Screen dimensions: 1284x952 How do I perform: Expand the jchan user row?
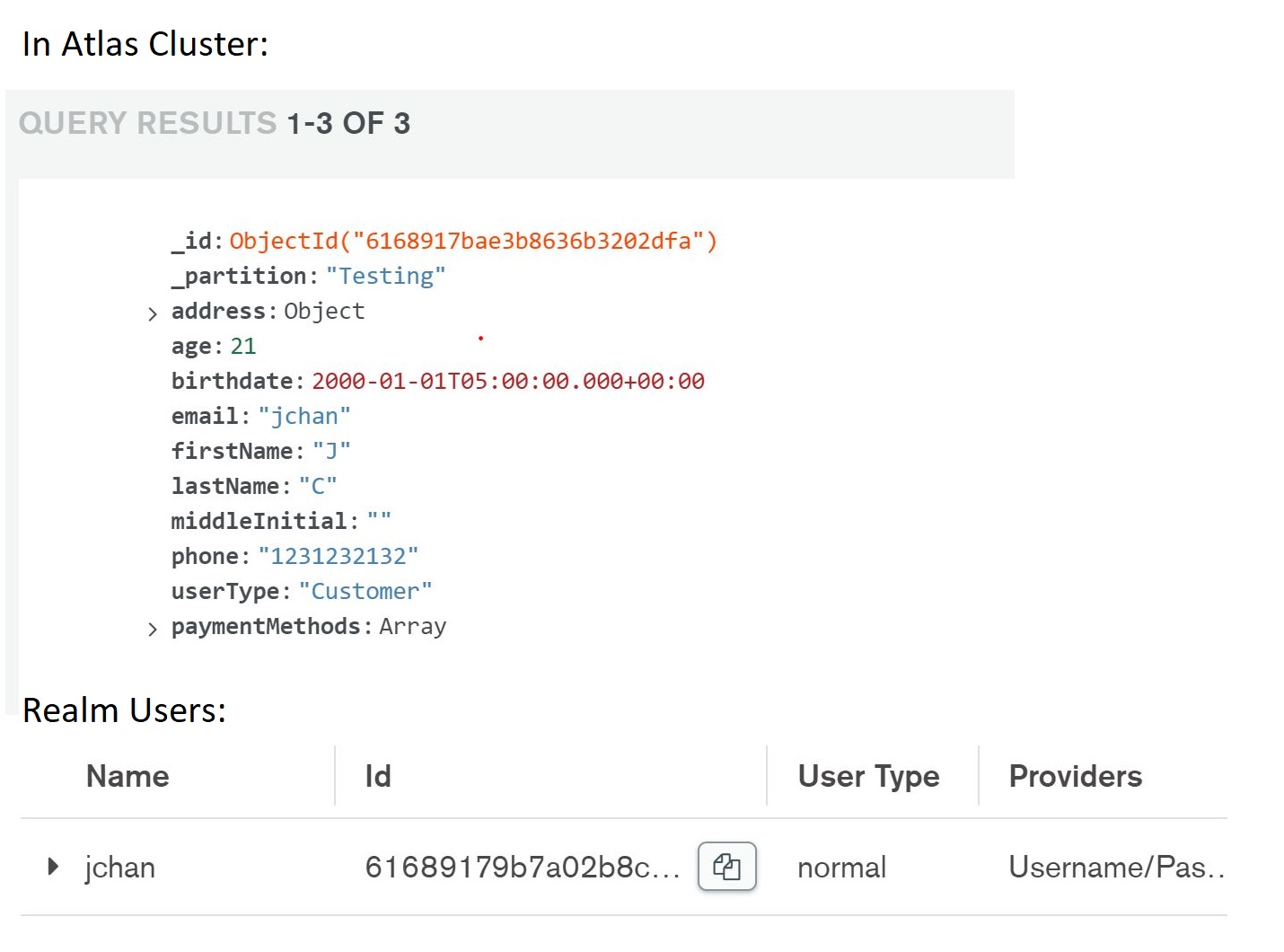coord(53,867)
